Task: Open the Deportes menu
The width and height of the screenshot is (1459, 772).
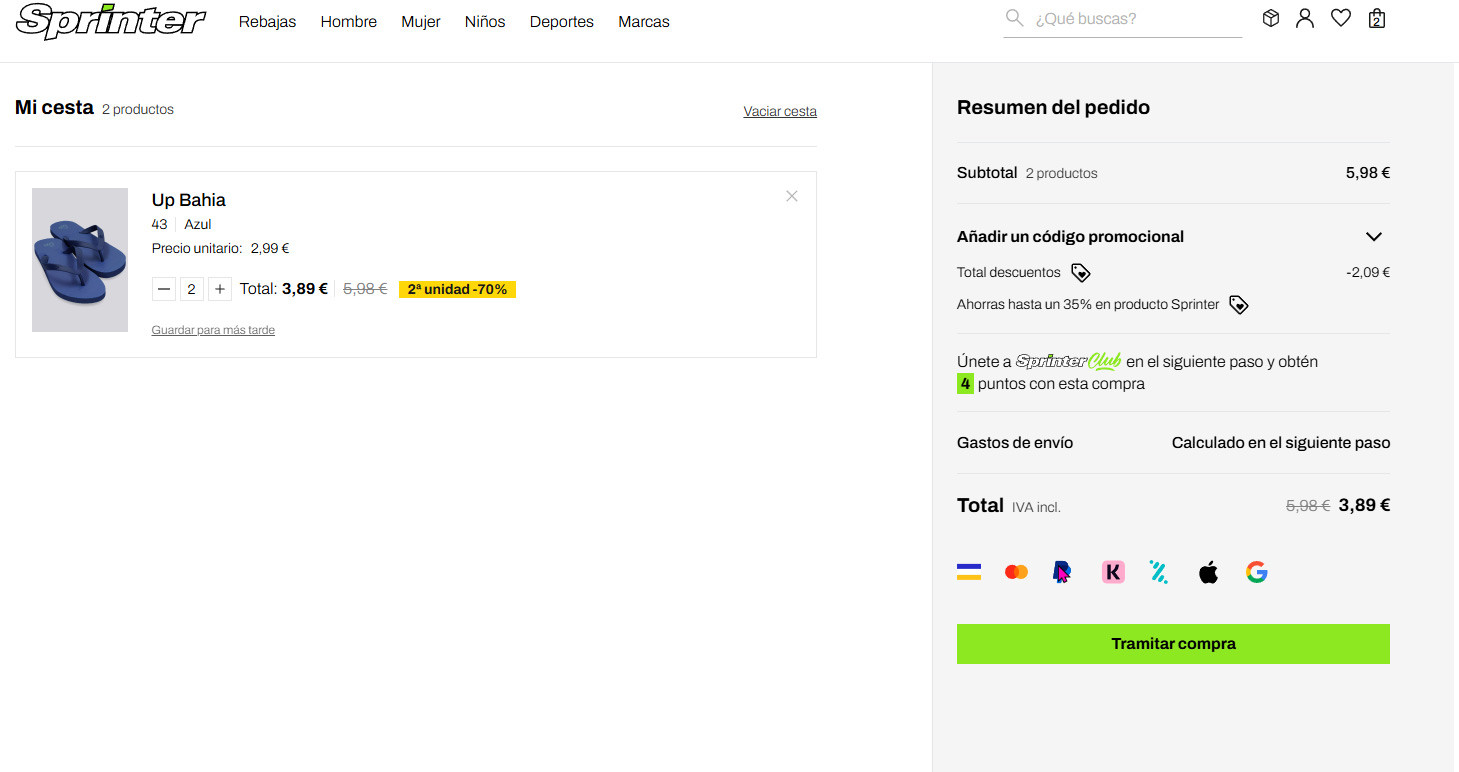Action: [x=562, y=22]
